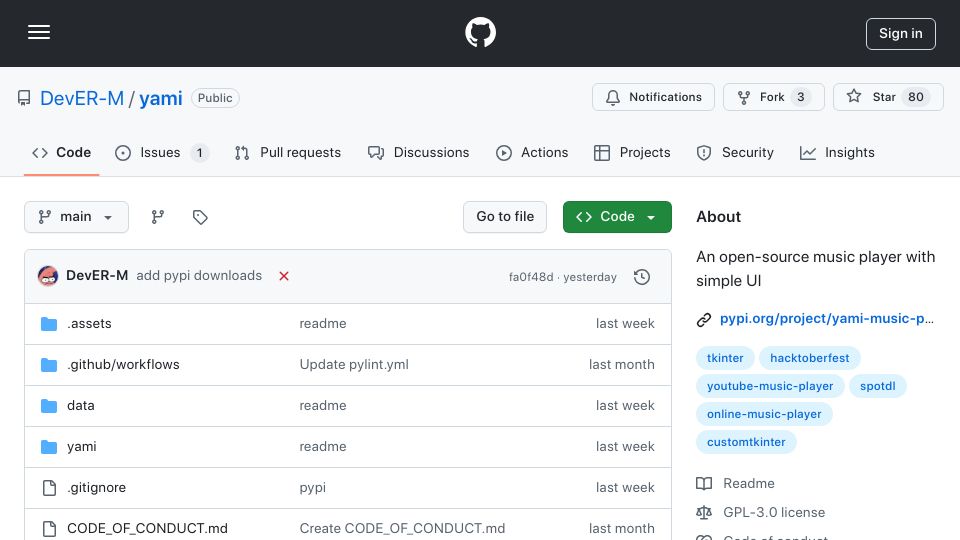Select the hacktoberfest topic tag

click(x=809, y=358)
